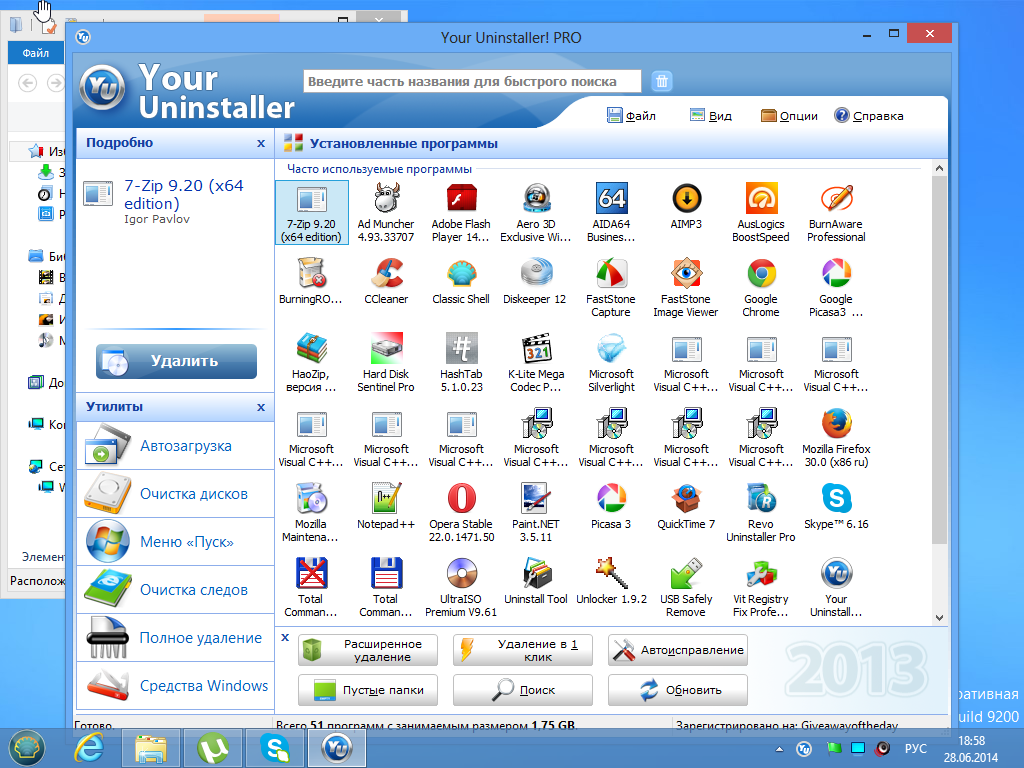This screenshot has width=1024, height=768.
Task: Click trash icon next to search box
Action: tap(662, 81)
